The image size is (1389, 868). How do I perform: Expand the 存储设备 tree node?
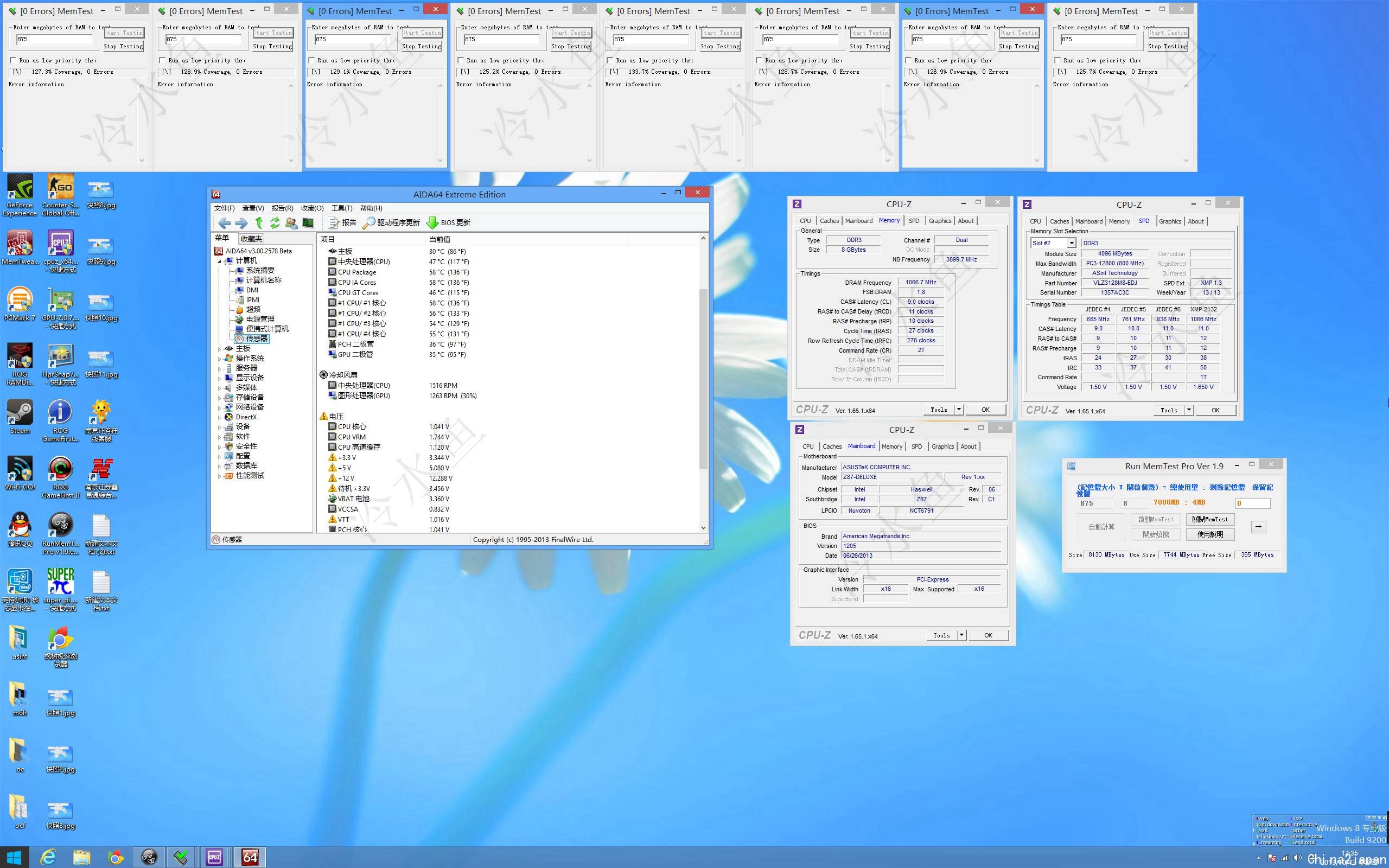(219, 398)
